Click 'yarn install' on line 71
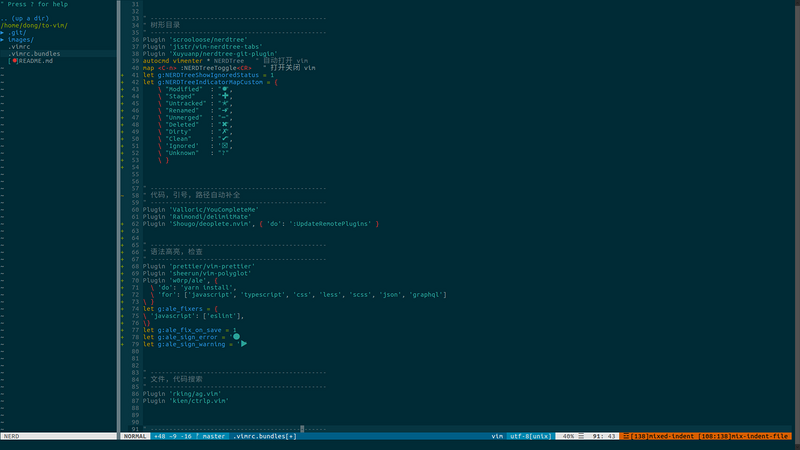Viewport: 800px width, 450px height. [207, 288]
